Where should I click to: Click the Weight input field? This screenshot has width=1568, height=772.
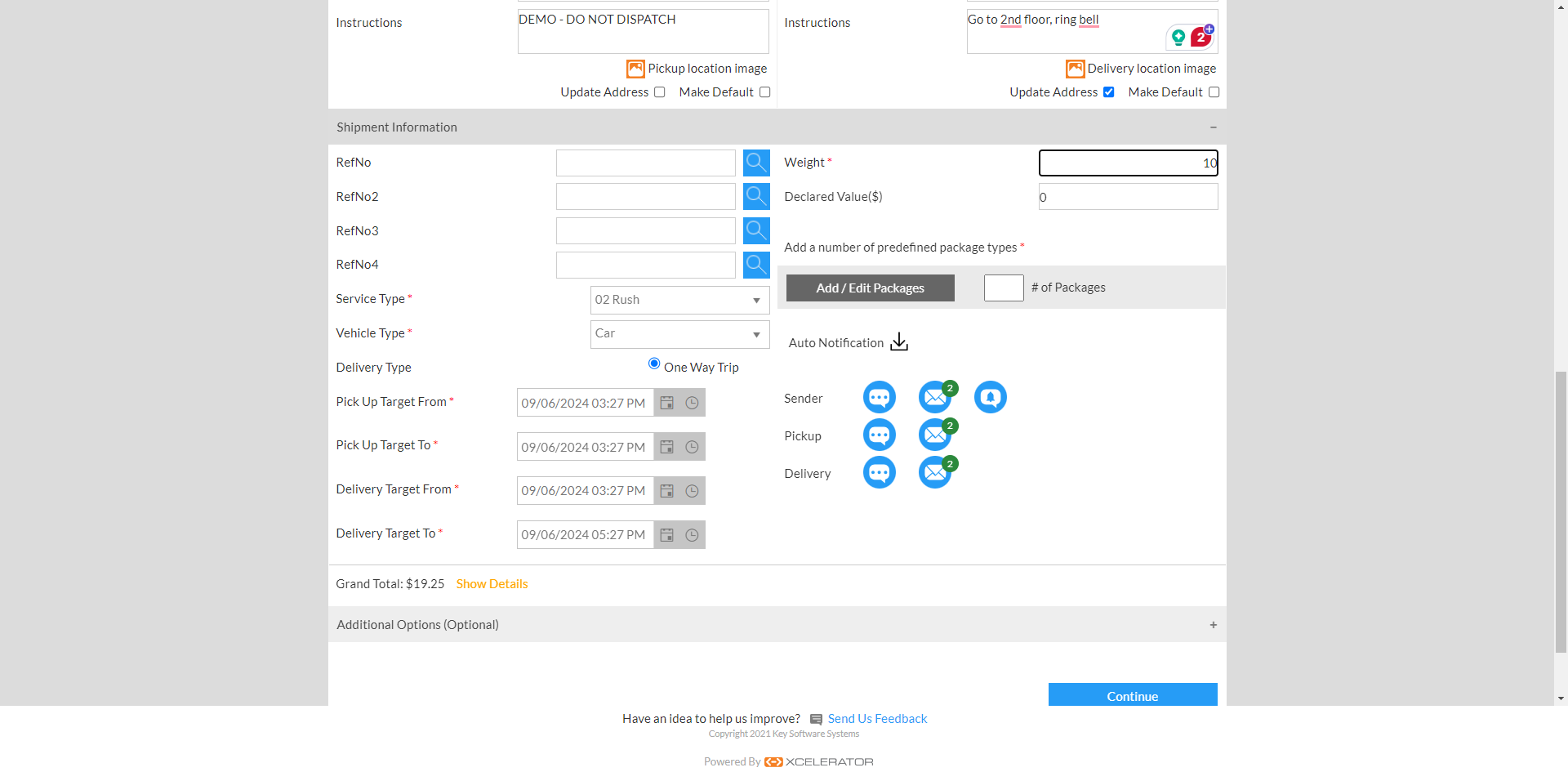[x=1129, y=163]
